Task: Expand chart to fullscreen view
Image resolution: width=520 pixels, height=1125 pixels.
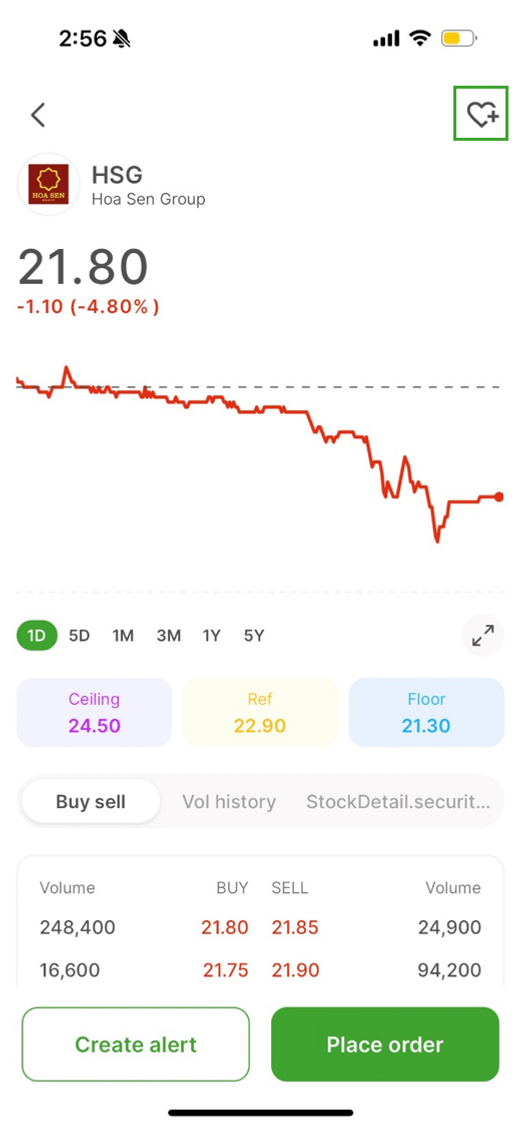Action: pyautogui.click(x=483, y=635)
